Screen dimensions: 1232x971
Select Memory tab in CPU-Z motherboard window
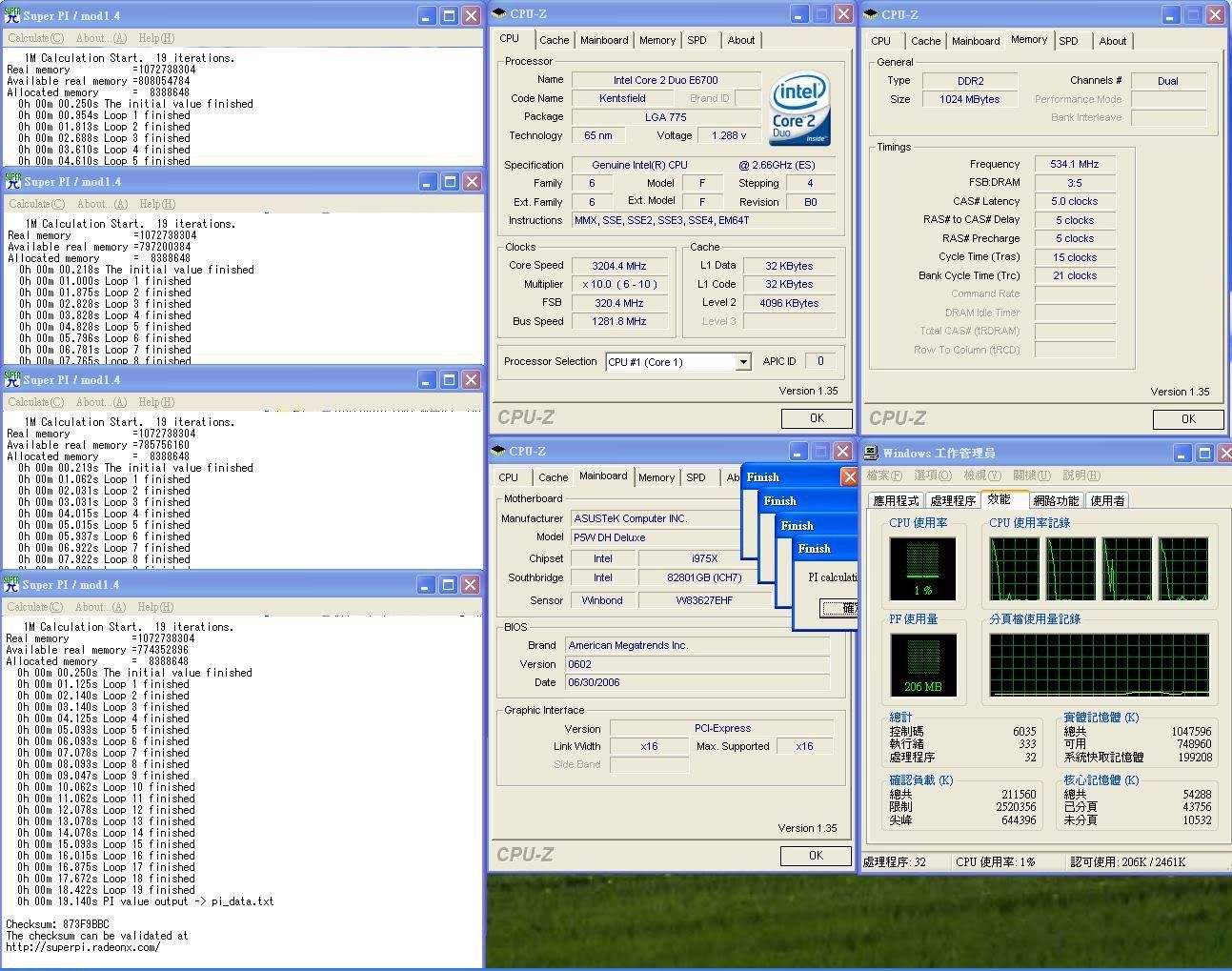click(x=656, y=477)
